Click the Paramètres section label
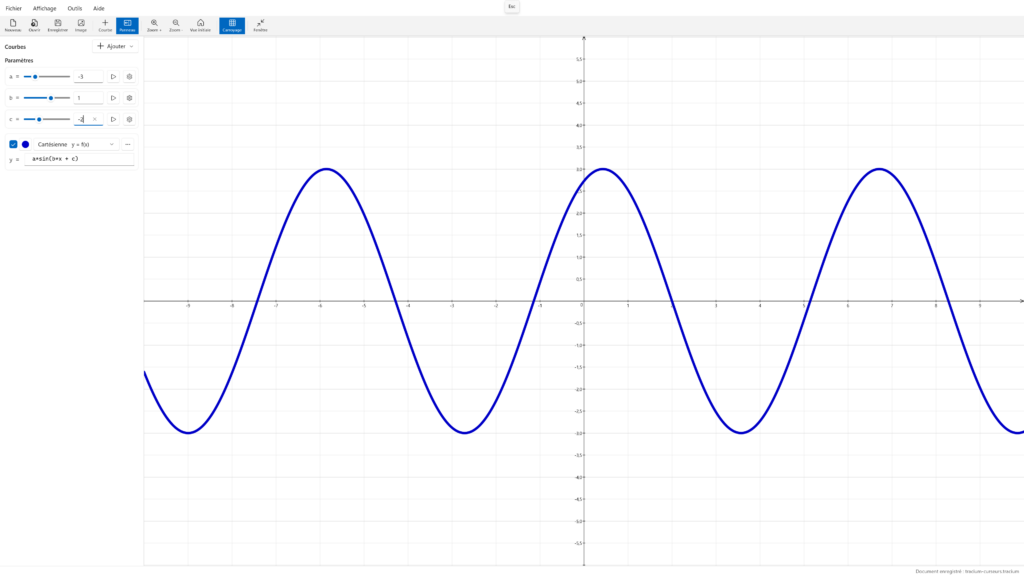Image resolution: width=1024 pixels, height=576 pixels. 19,60
